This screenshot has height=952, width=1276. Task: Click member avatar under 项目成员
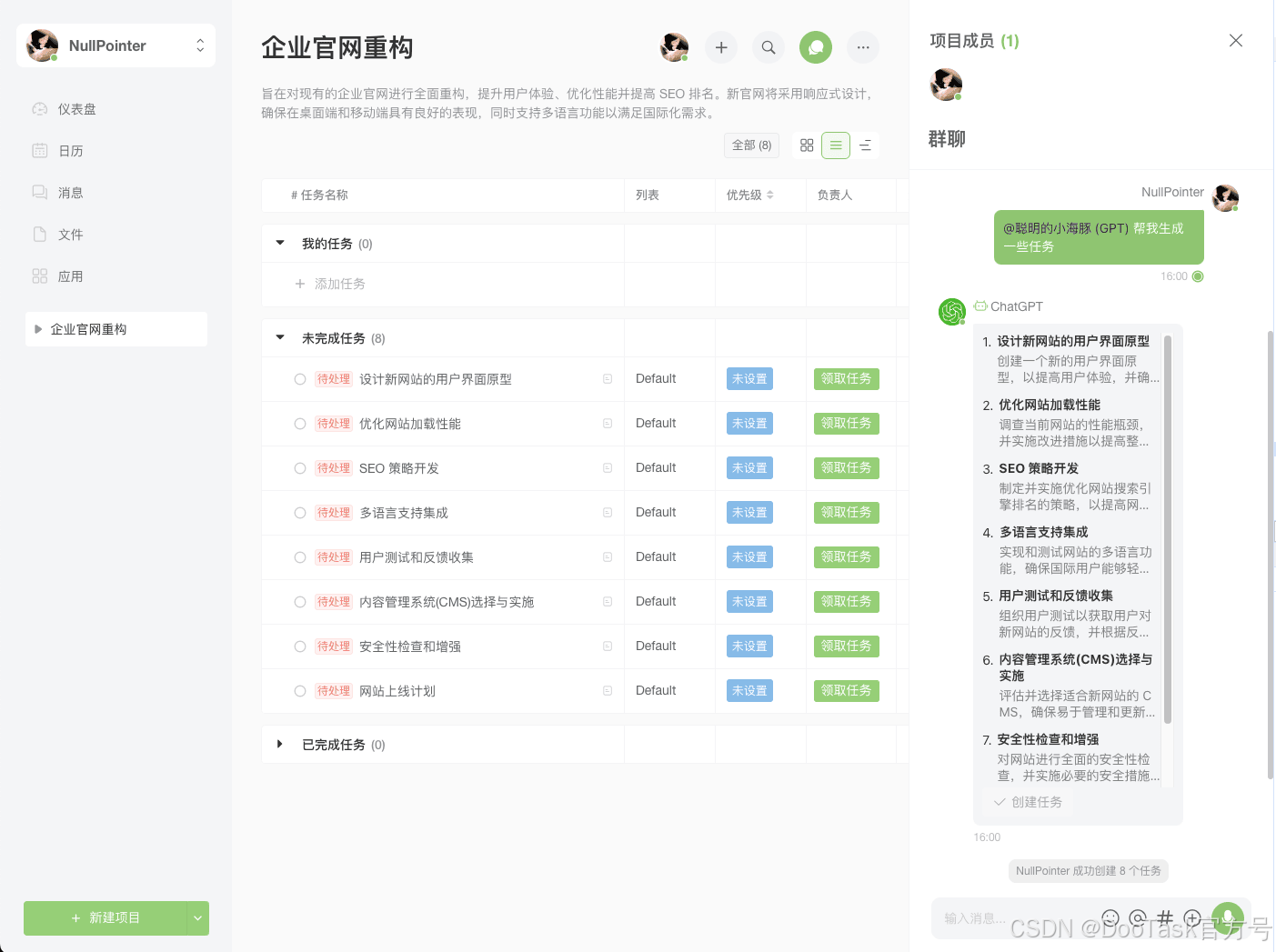[x=946, y=85]
